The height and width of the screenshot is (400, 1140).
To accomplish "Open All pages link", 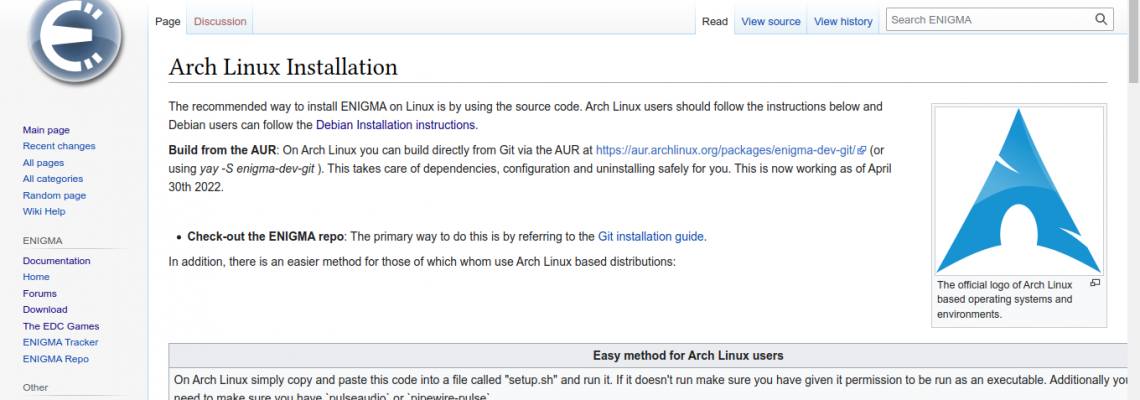I will [x=43, y=163].
